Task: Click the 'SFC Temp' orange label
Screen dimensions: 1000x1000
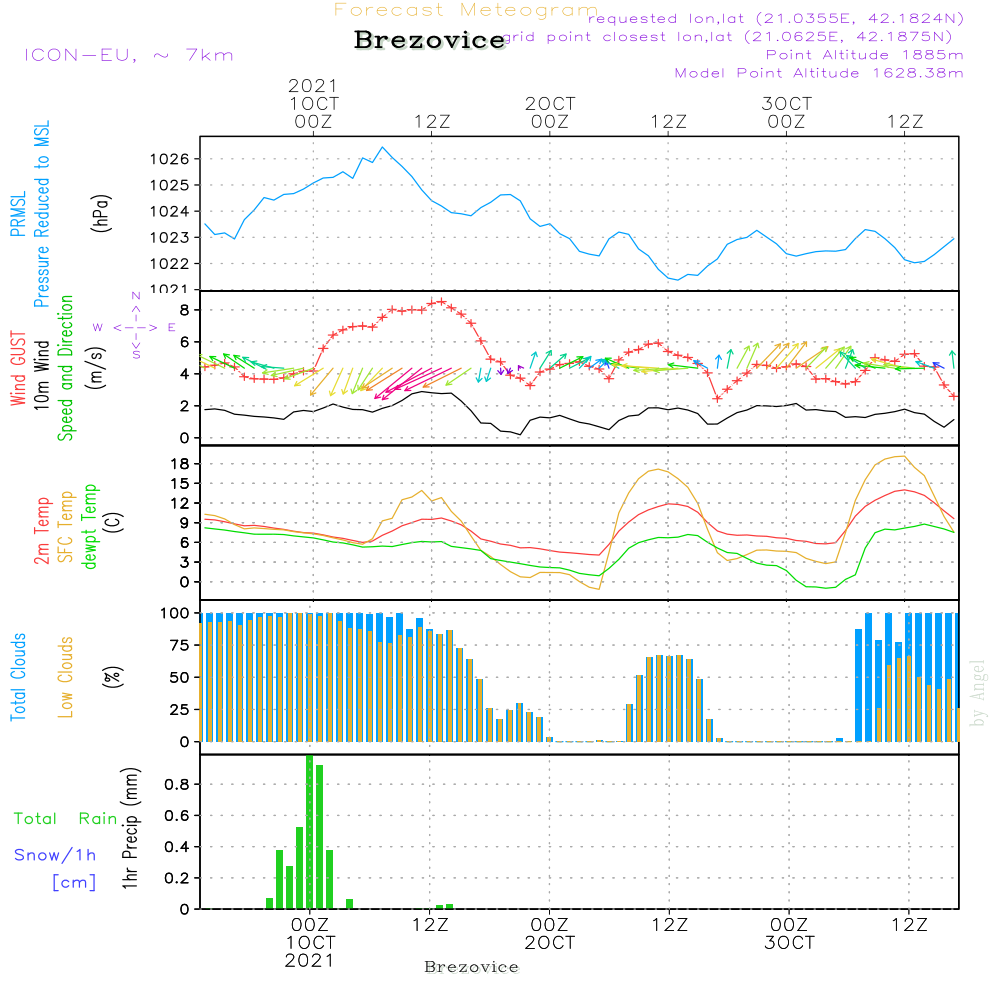Action: pos(66,527)
